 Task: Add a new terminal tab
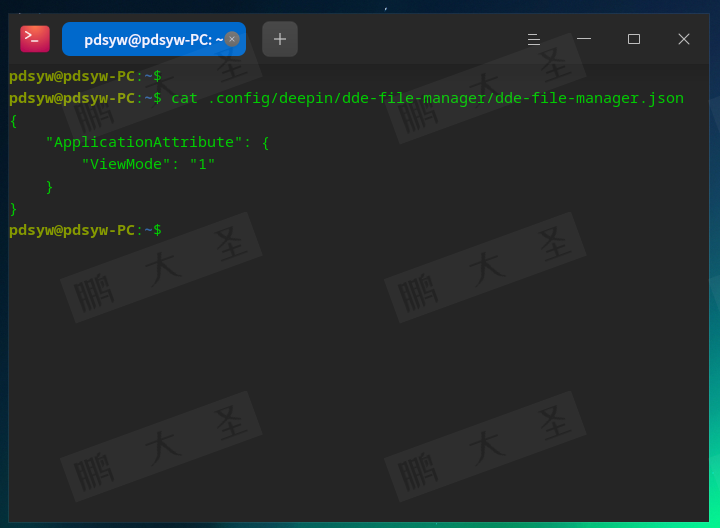(x=280, y=39)
